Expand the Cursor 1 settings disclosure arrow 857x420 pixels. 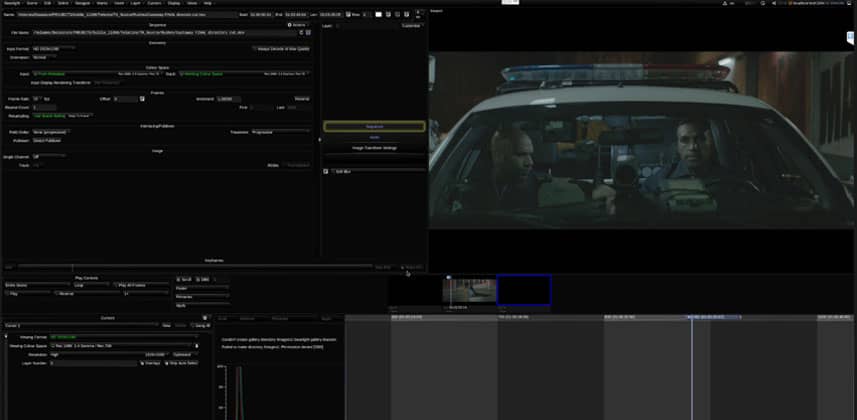point(6,336)
